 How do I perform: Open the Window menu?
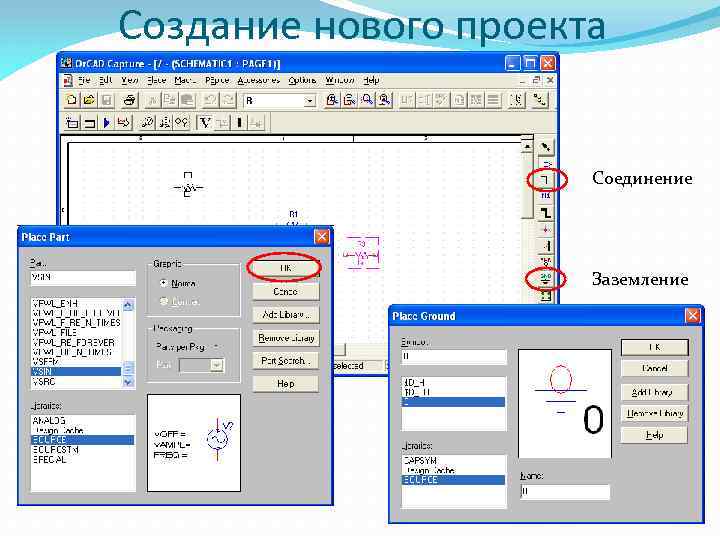(339, 80)
